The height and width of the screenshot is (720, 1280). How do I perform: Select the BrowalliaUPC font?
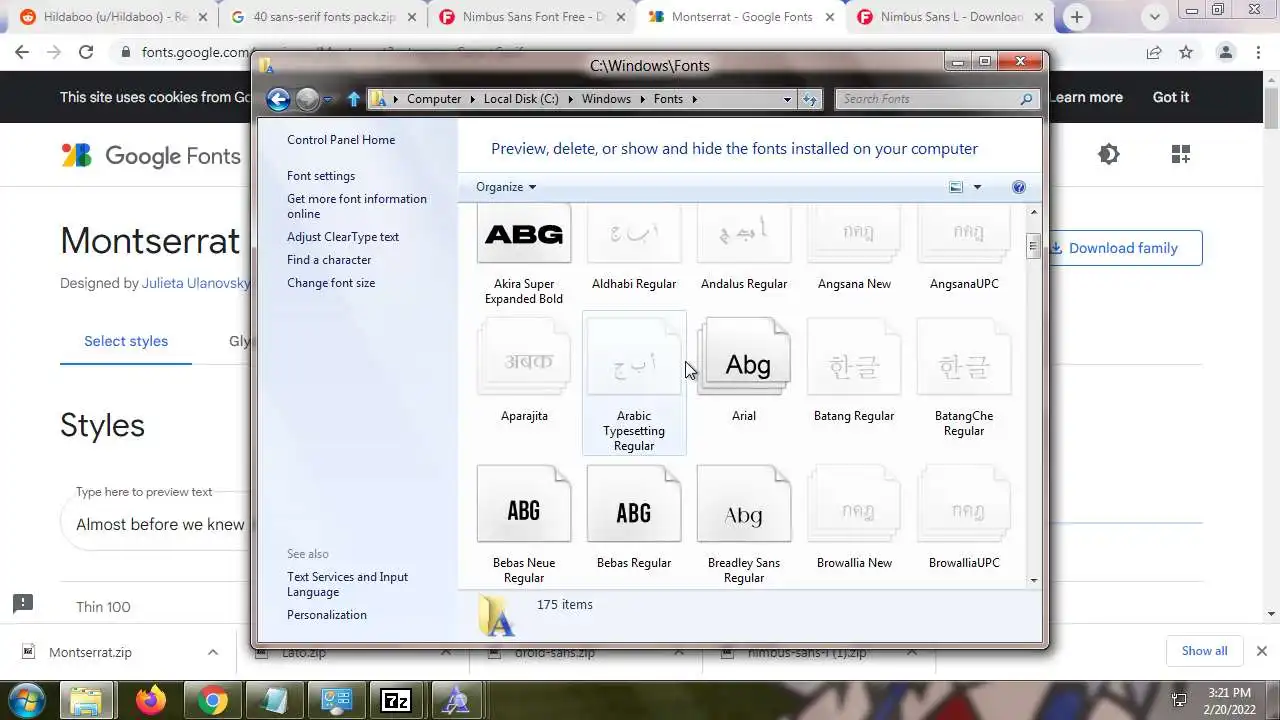pos(964,517)
